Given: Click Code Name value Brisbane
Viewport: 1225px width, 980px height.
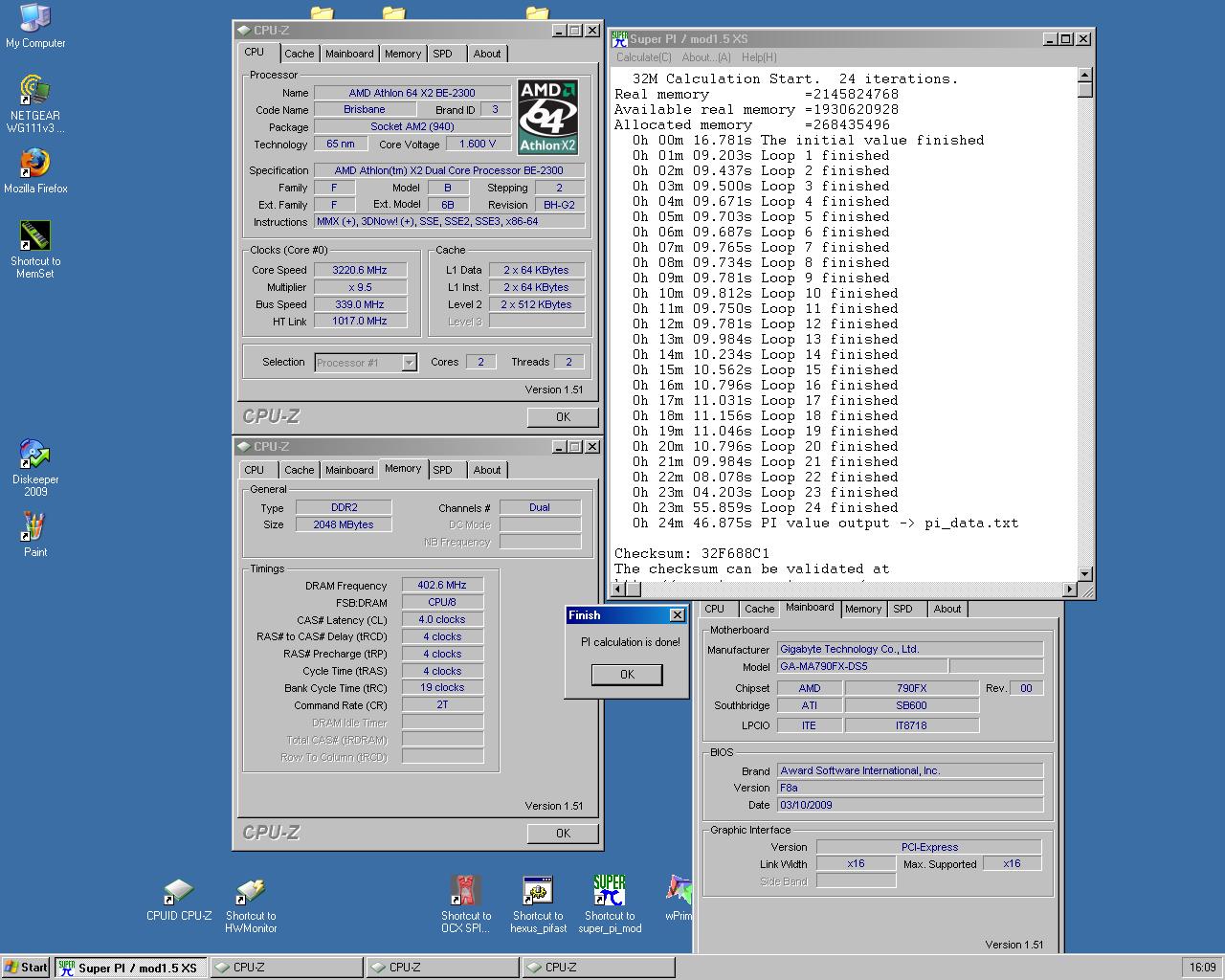Looking at the screenshot, I should coord(365,110).
